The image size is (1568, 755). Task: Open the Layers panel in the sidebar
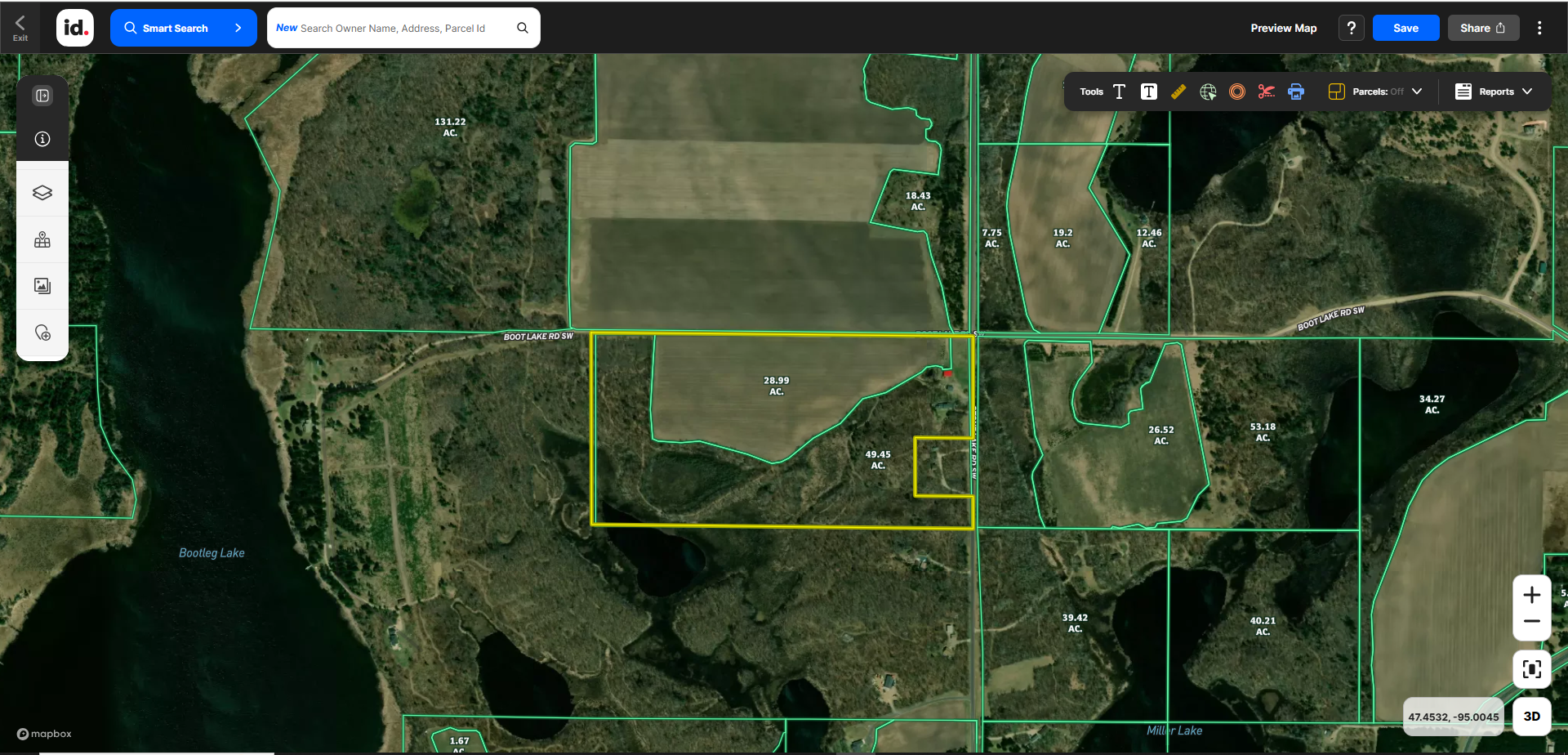(42, 191)
